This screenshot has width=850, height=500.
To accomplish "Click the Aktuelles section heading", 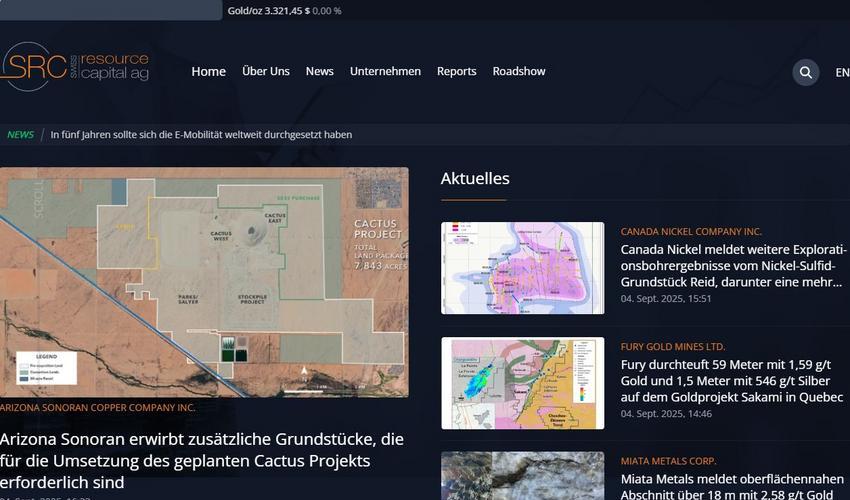I will coord(475,178).
